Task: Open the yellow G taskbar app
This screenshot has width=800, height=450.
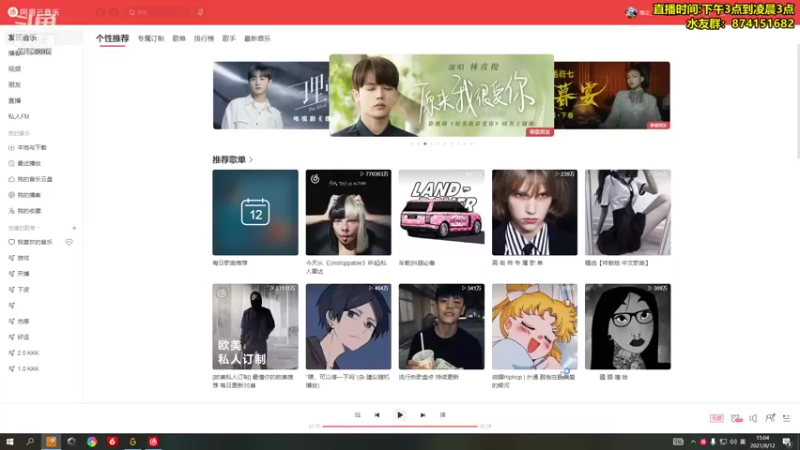Action: coord(133,442)
